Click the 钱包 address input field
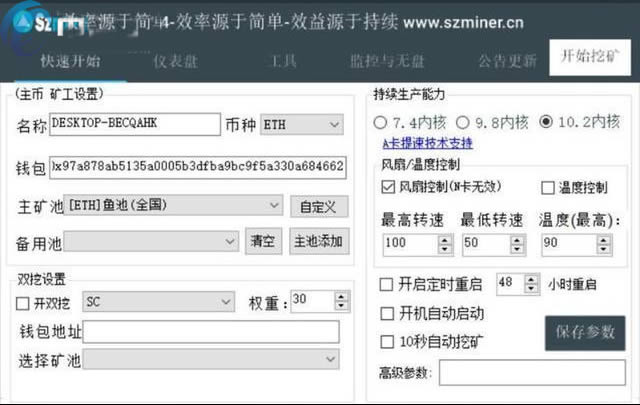640x405 pixels. point(198,167)
